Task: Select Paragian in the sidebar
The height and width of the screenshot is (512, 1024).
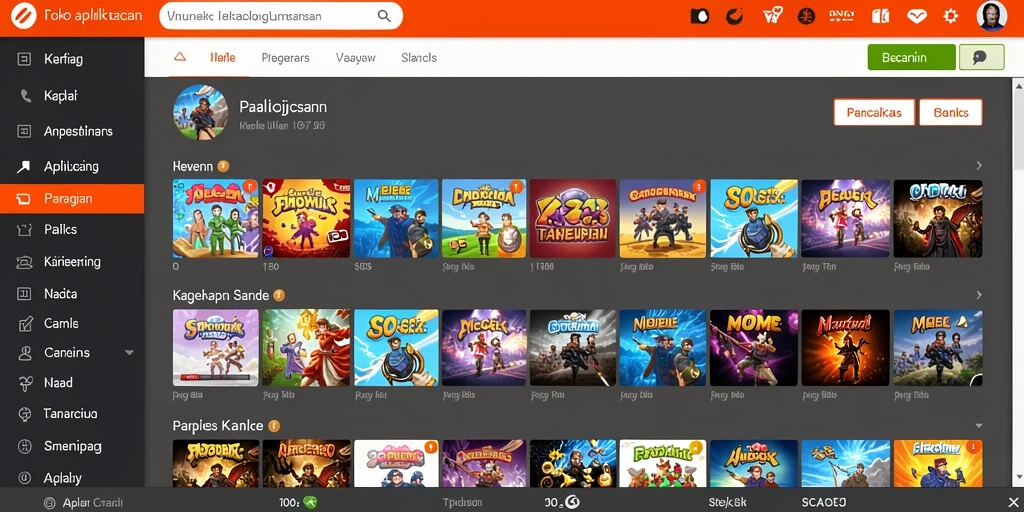Action: click(72, 199)
